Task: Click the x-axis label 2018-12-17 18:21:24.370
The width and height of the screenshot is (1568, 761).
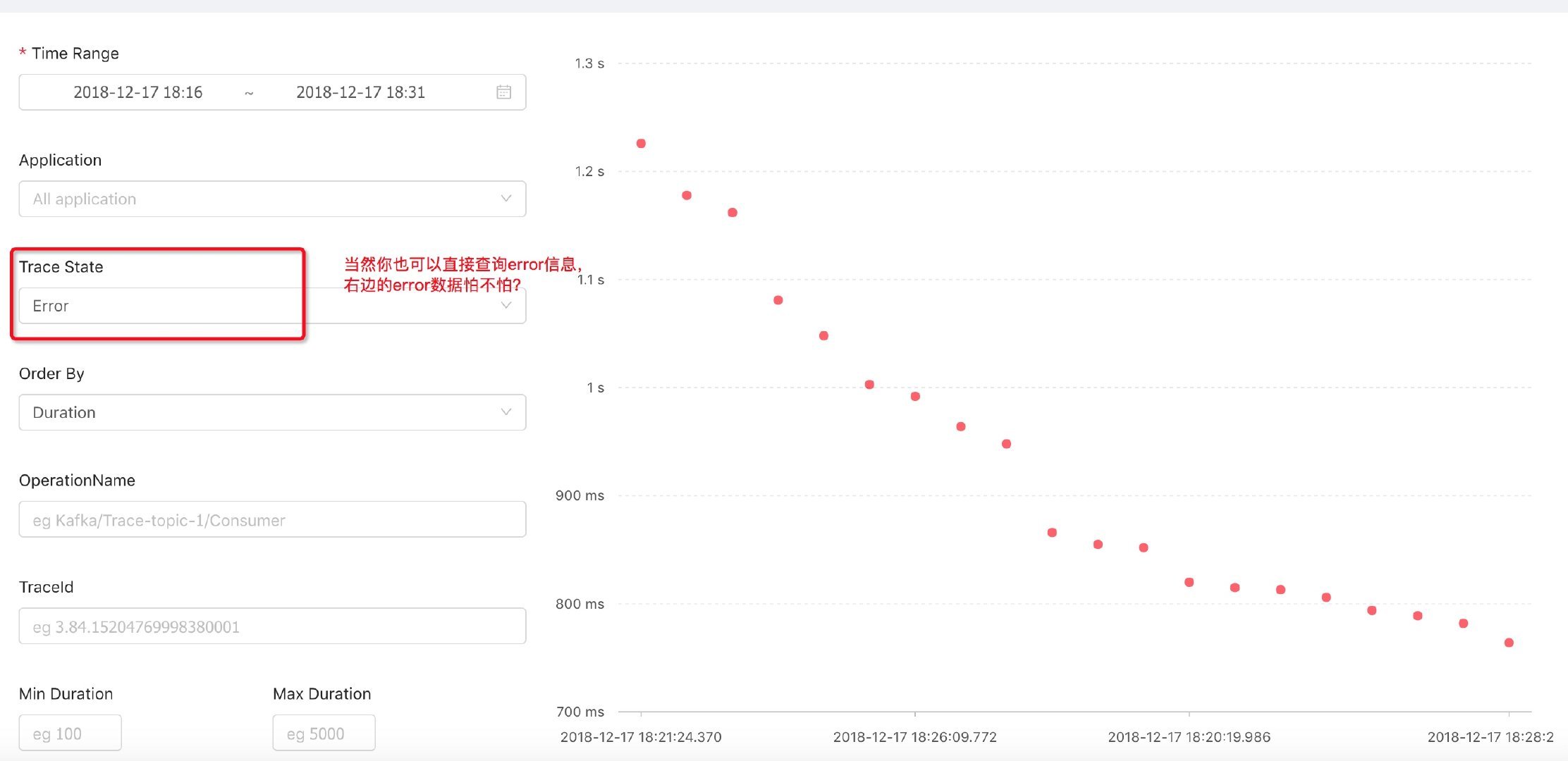Action: [x=641, y=737]
